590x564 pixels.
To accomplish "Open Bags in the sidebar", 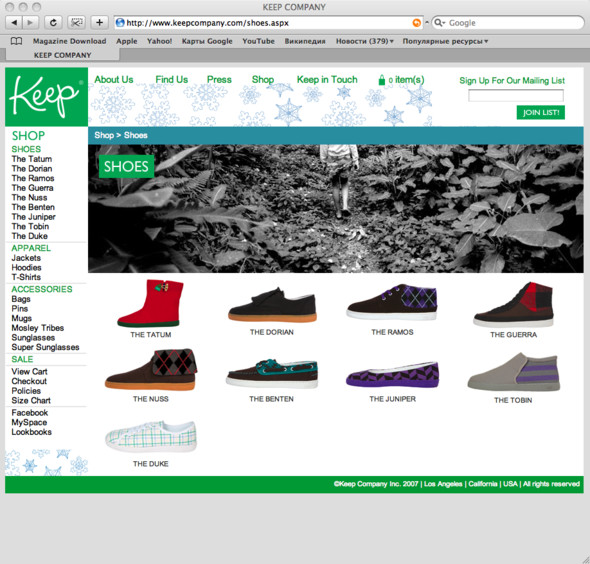I will click(x=21, y=299).
